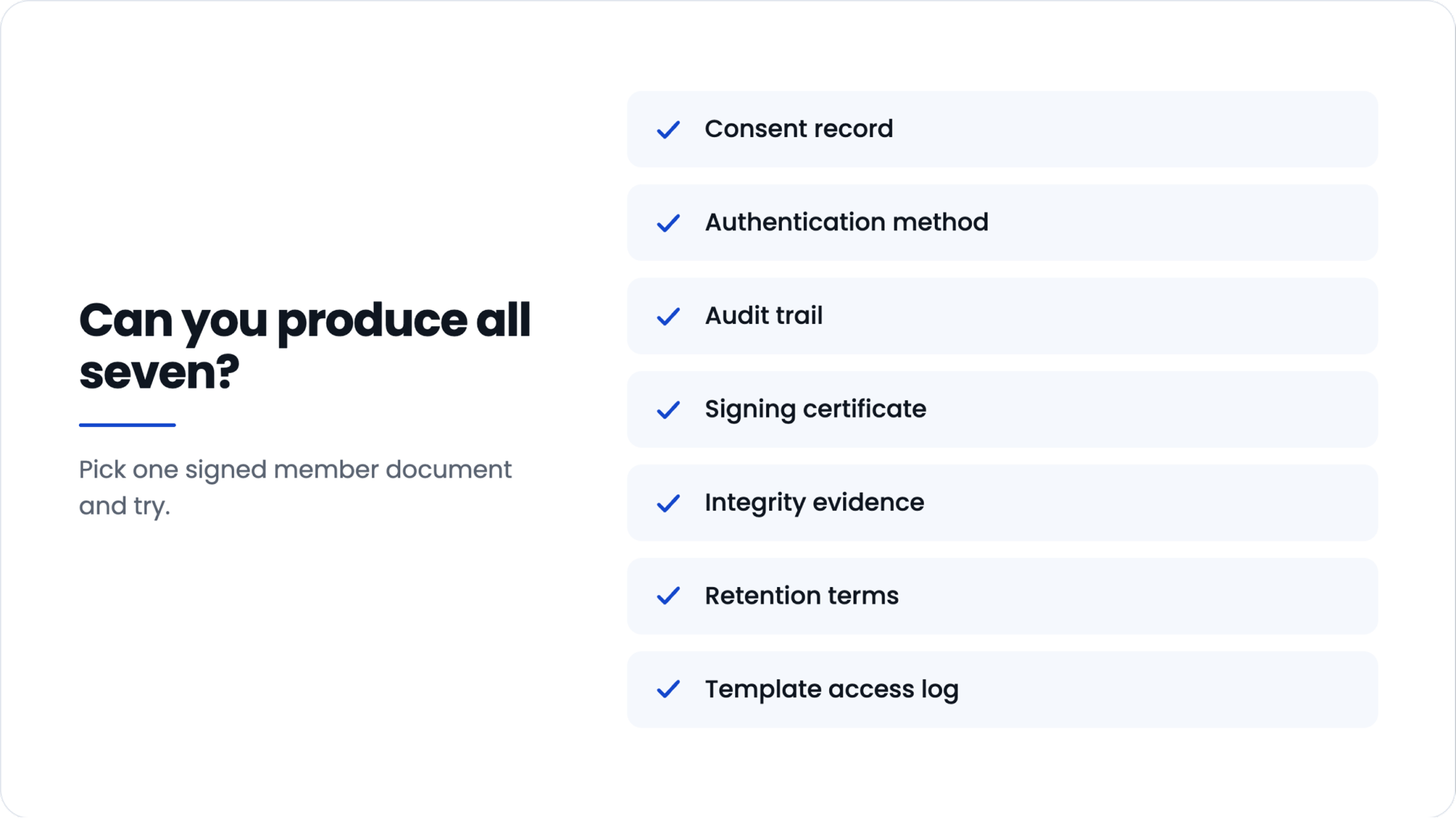Viewport: 1456px width, 818px height.
Task: Select the subtitle Pick one signed member document
Action: [x=295, y=488]
